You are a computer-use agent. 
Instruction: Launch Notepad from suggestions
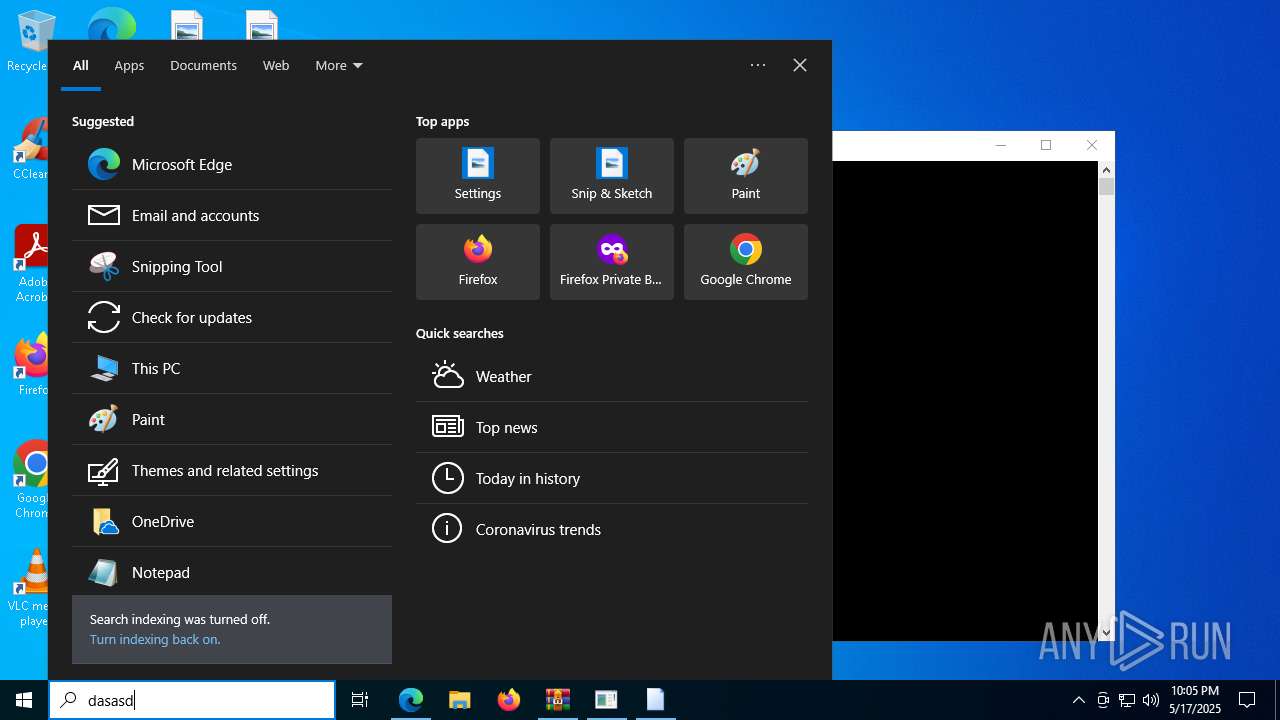pyautogui.click(x=232, y=572)
